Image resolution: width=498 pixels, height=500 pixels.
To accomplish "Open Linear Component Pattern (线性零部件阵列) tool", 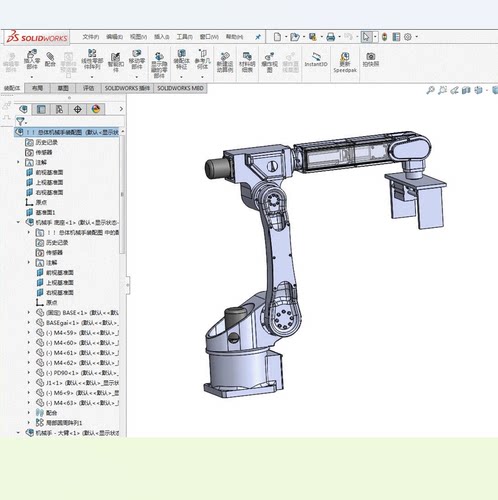I will [x=92, y=59].
